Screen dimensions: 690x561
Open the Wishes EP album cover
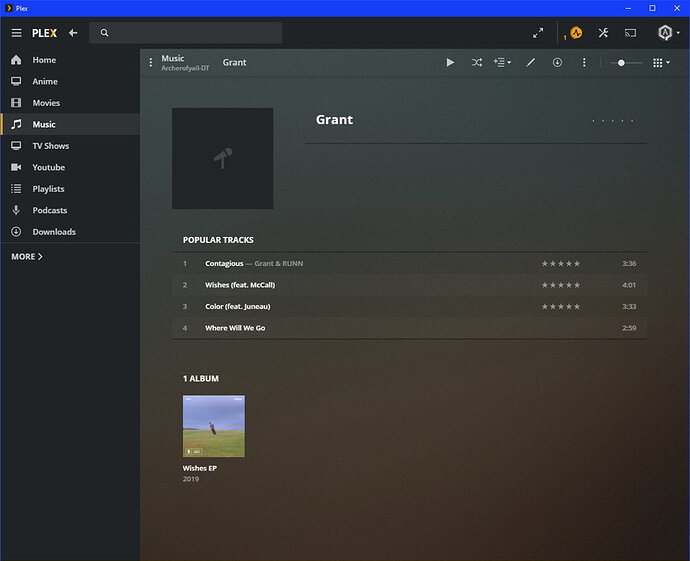click(214, 426)
